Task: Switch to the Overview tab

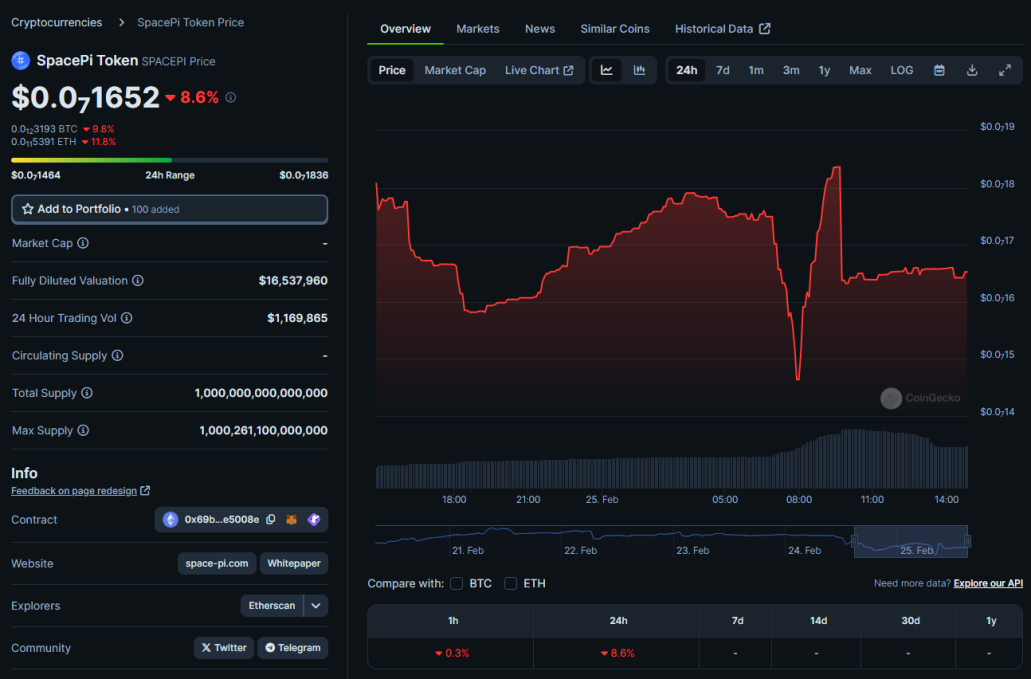Action: (405, 29)
